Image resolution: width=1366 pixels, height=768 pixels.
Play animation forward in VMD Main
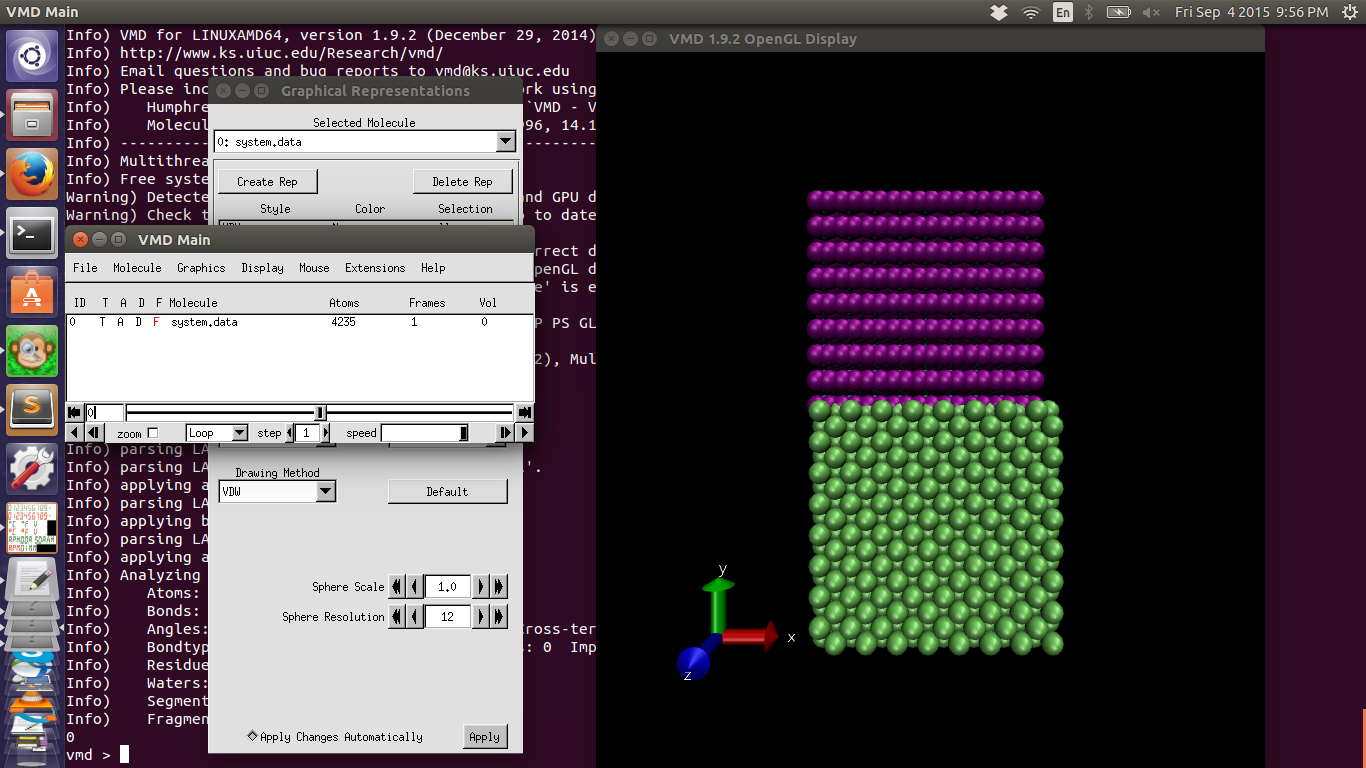click(524, 432)
